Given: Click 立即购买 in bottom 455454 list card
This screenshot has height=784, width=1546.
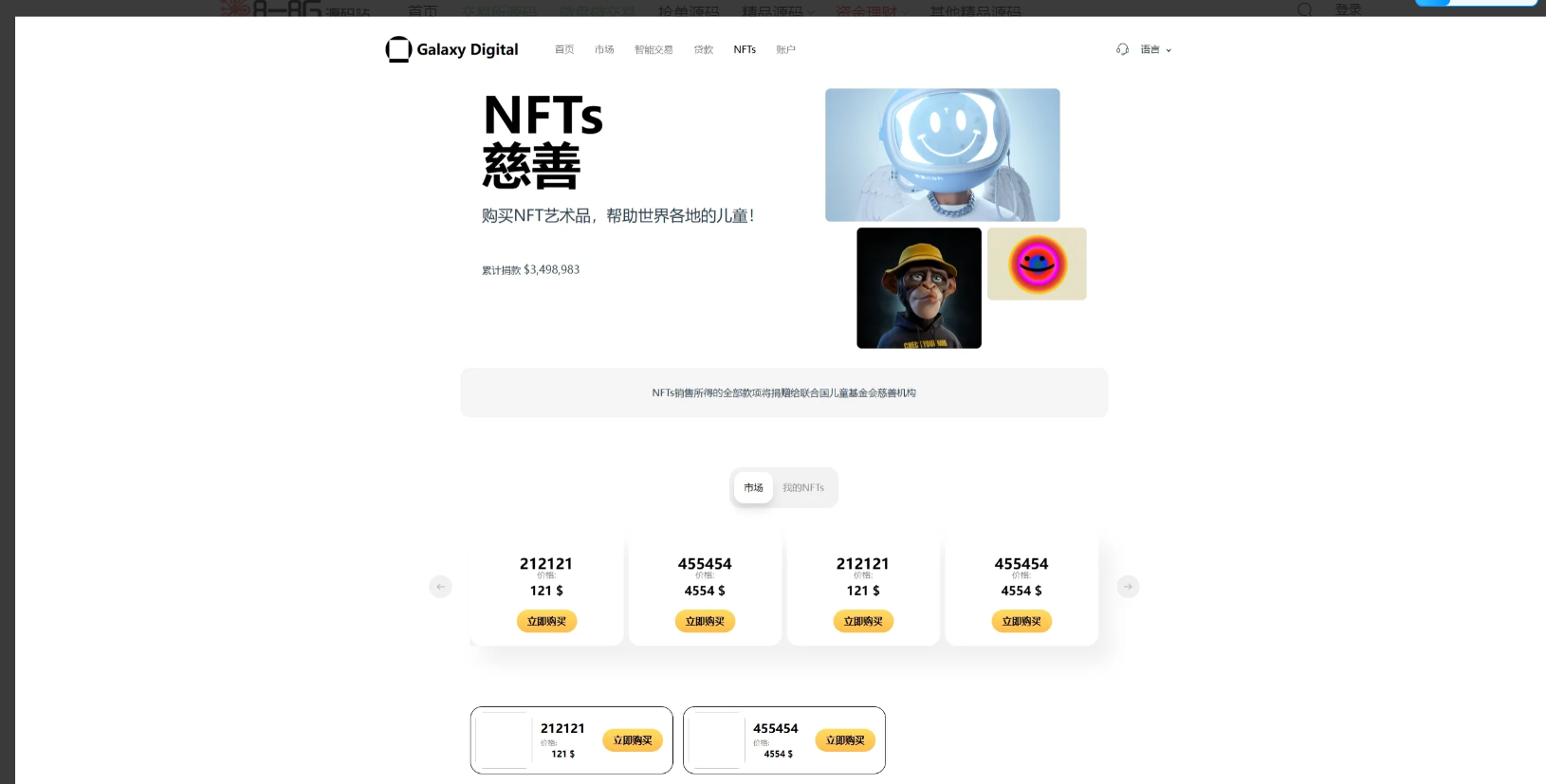Looking at the screenshot, I should 845,740.
